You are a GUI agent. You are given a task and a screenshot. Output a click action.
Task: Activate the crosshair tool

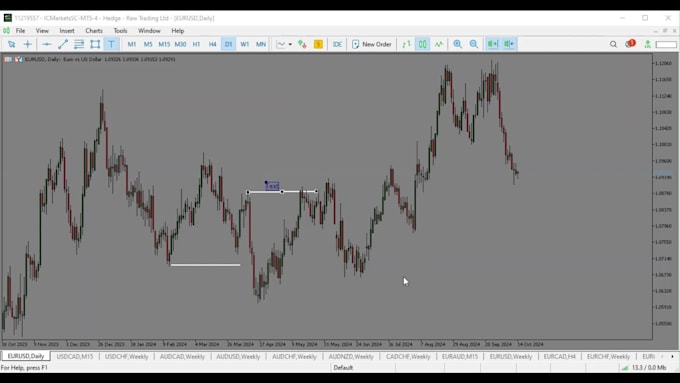[27, 44]
